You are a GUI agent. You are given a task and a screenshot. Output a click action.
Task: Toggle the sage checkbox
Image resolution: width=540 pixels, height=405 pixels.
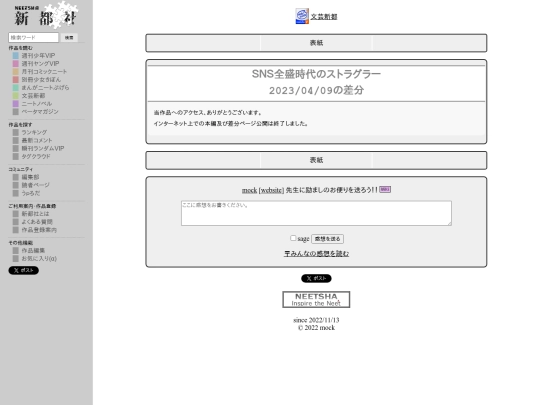[x=293, y=238]
